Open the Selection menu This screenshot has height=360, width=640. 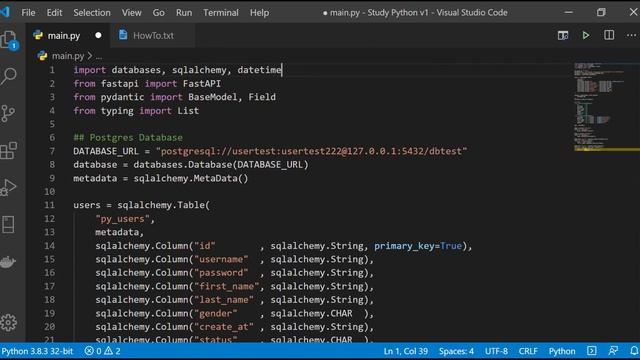[x=92, y=13]
